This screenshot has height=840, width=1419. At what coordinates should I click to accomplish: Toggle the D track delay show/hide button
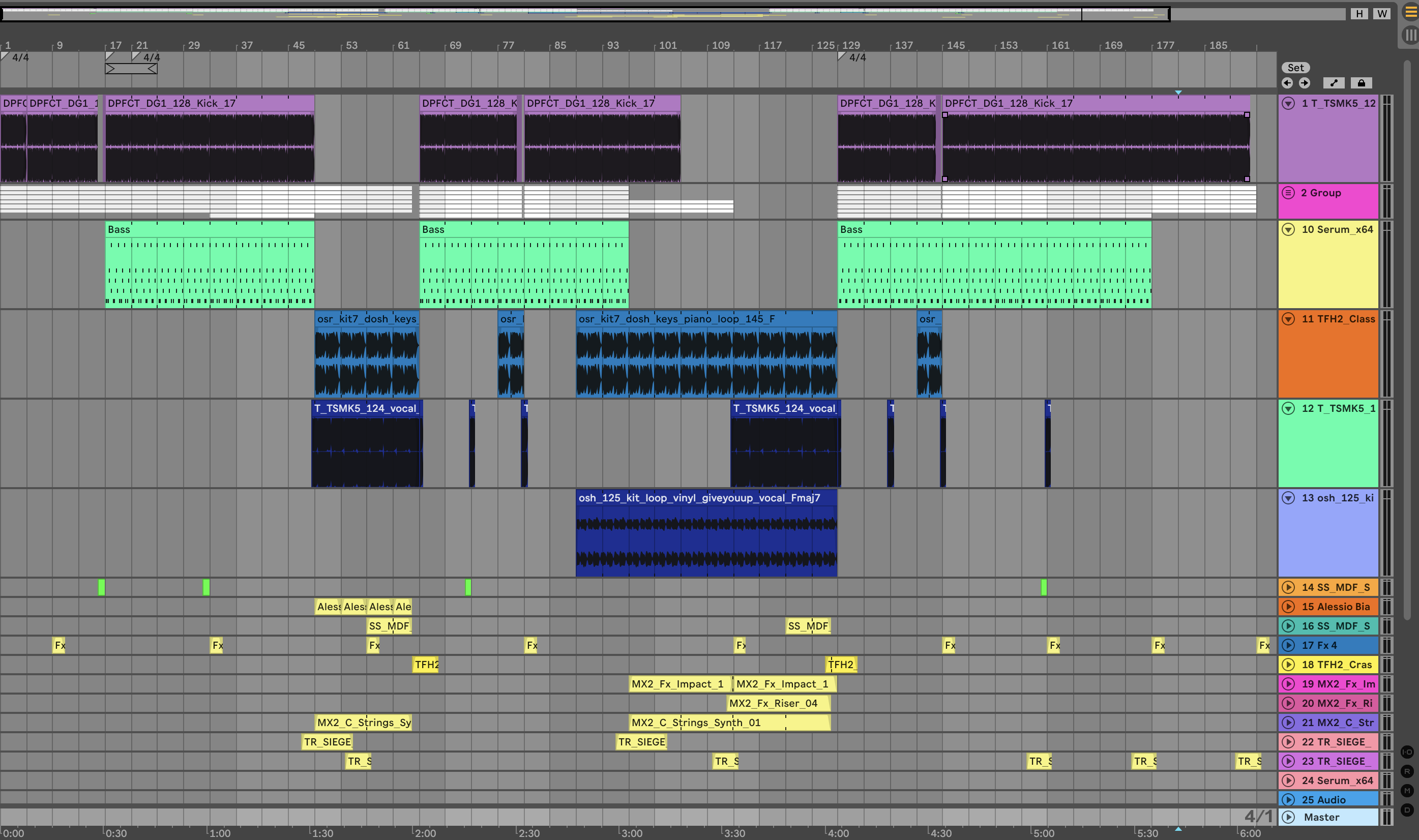1407,810
